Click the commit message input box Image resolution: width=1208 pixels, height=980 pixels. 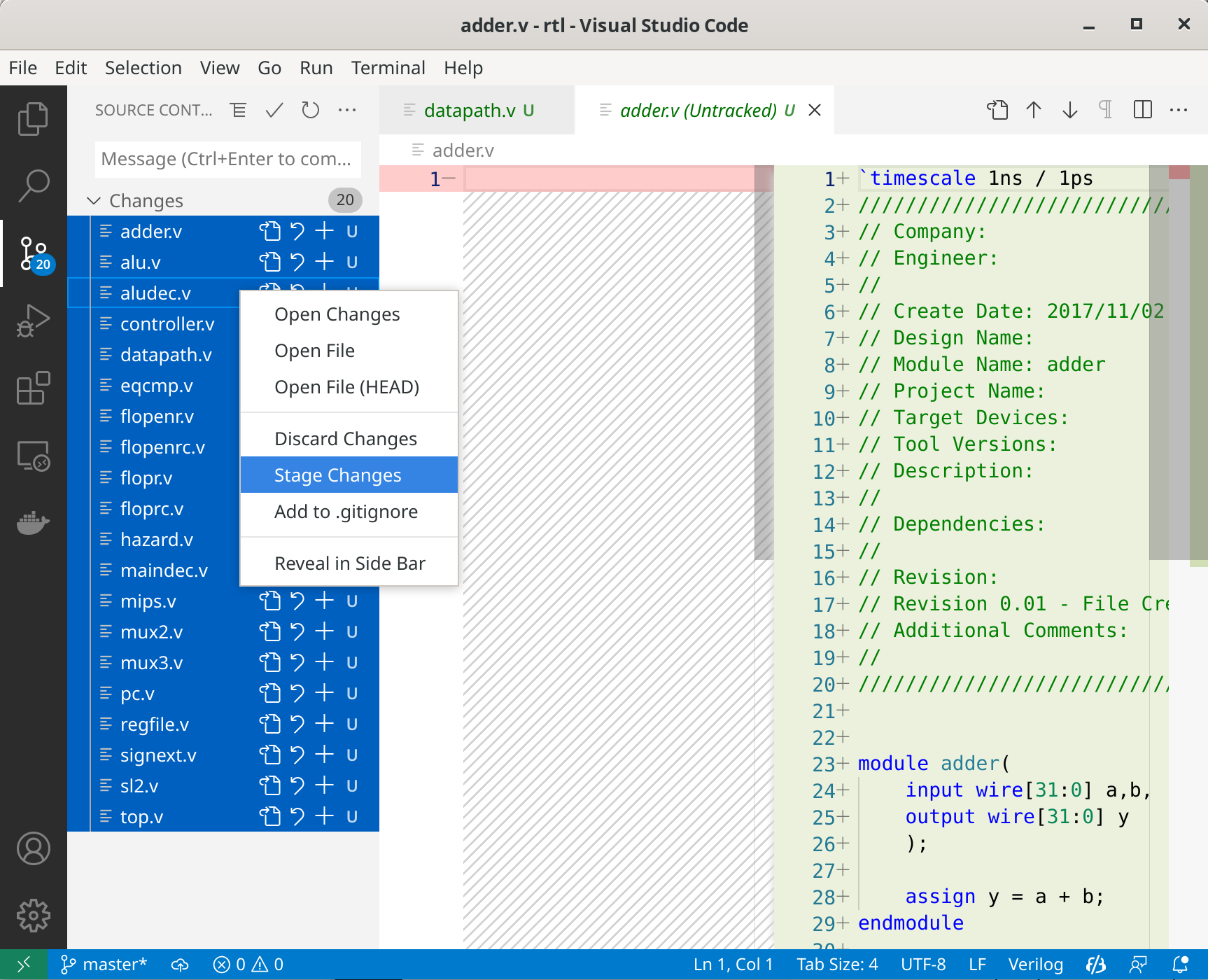click(227, 159)
